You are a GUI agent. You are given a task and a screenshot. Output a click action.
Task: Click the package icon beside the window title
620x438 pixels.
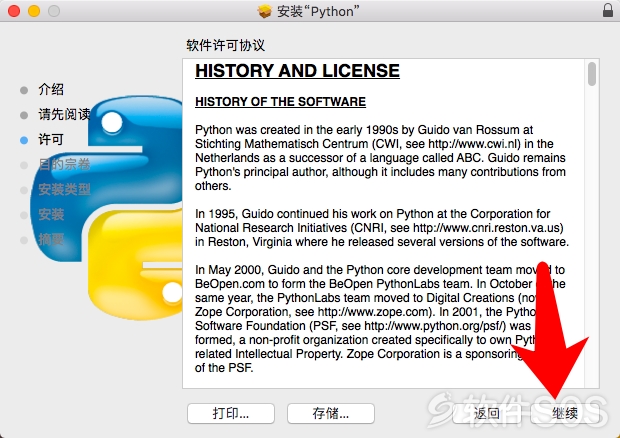point(265,11)
